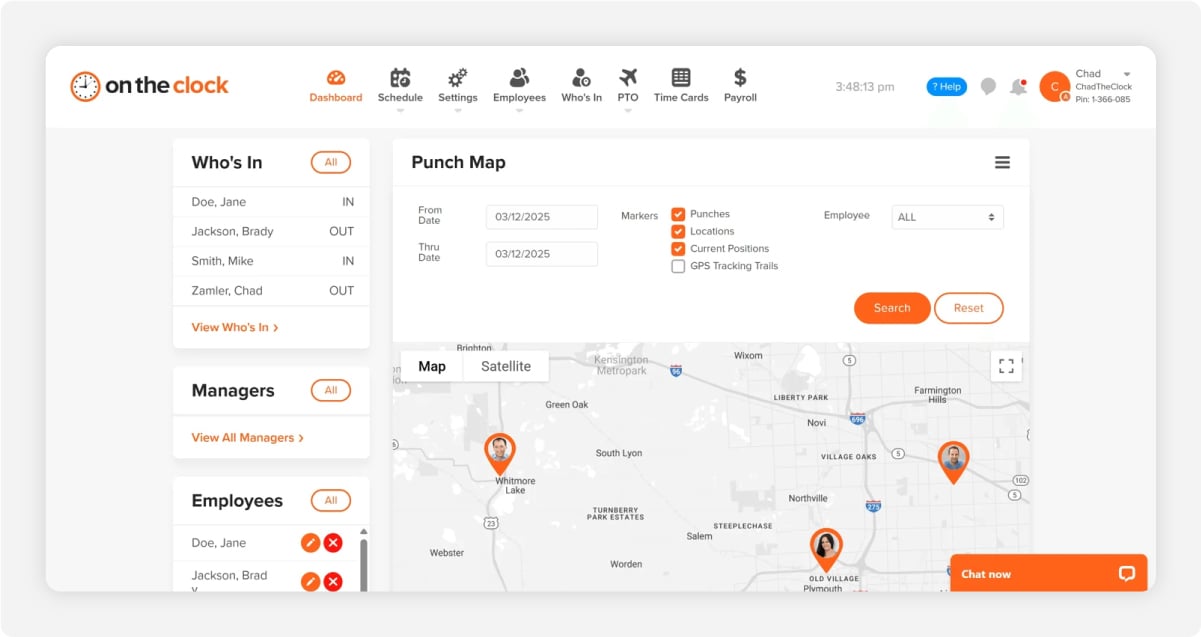
Task: Open the chat bubble icon in header
Action: (x=988, y=87)
